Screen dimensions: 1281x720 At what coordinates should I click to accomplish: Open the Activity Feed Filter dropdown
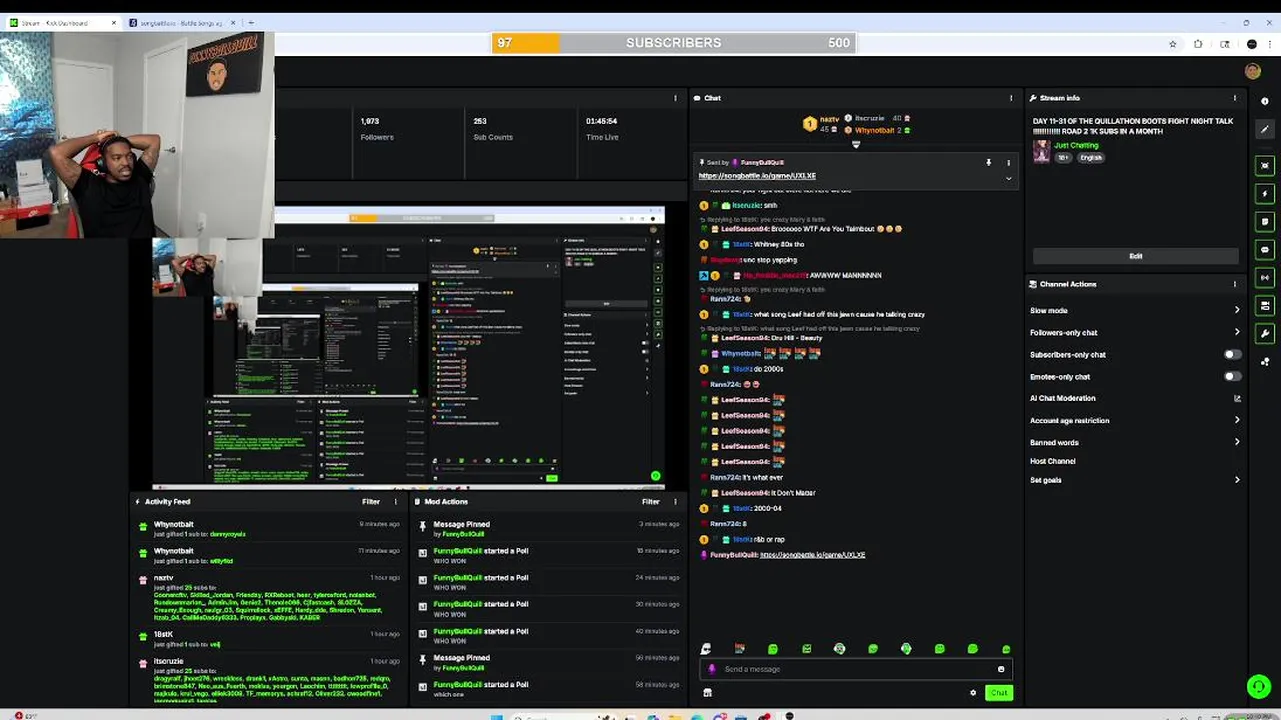coord(371,502)
